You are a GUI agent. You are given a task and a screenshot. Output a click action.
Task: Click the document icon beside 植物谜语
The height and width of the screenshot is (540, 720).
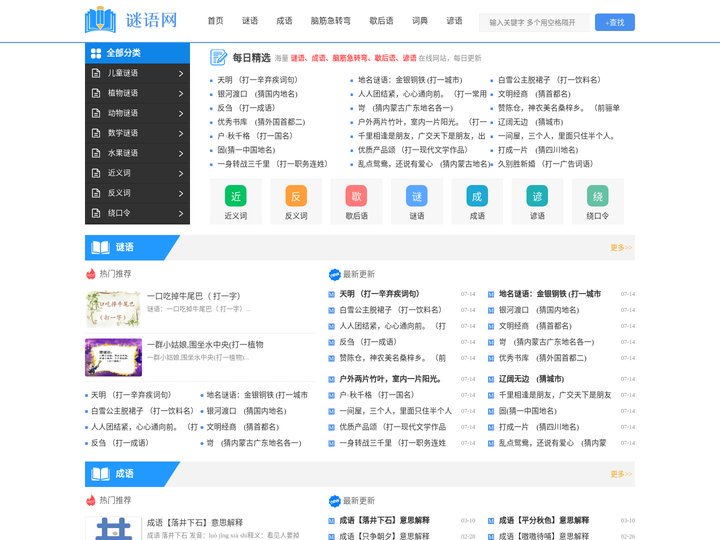tap(96, 93)
